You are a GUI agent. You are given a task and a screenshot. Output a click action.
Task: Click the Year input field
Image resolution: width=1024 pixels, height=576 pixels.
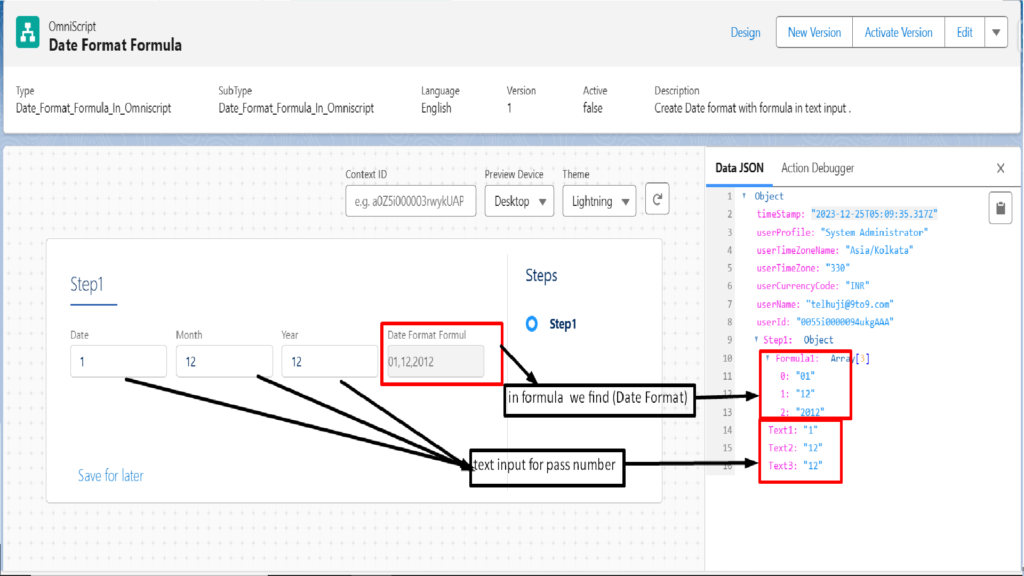[330, 361]
